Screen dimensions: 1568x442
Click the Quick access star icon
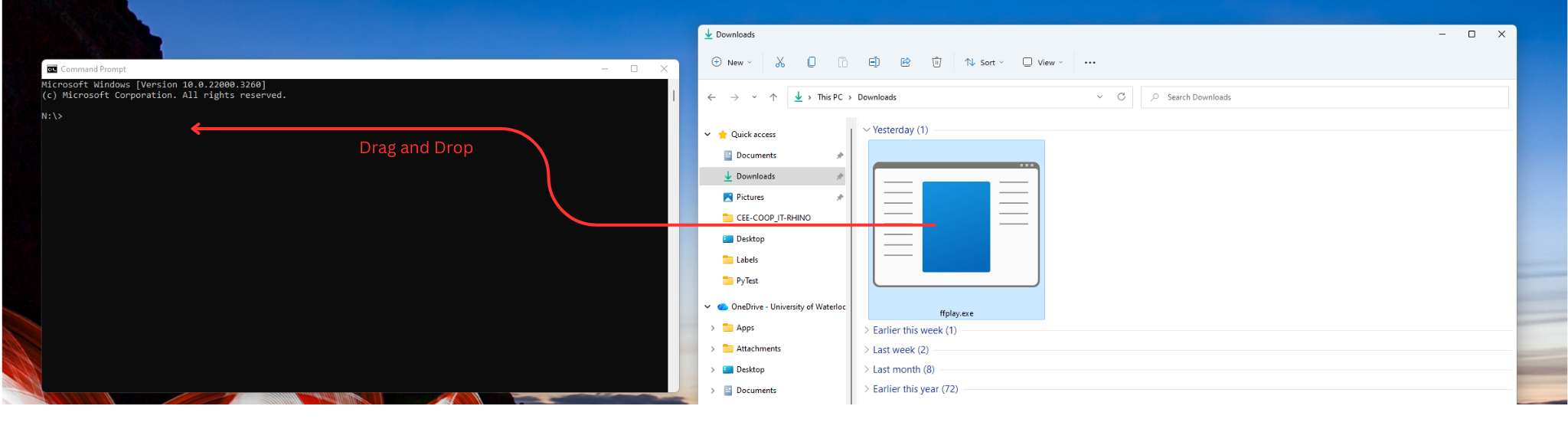pyautogui.click(x=722, y=134)
